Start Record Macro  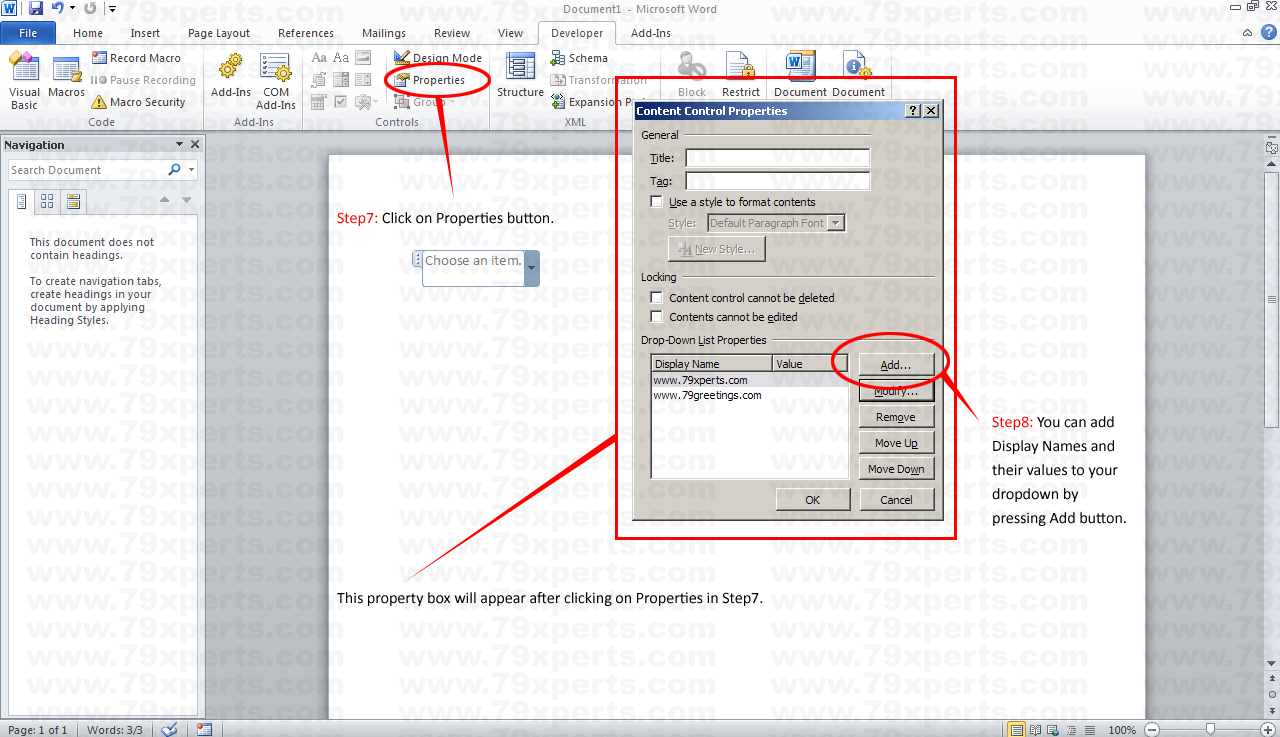[x=136, y=58]
